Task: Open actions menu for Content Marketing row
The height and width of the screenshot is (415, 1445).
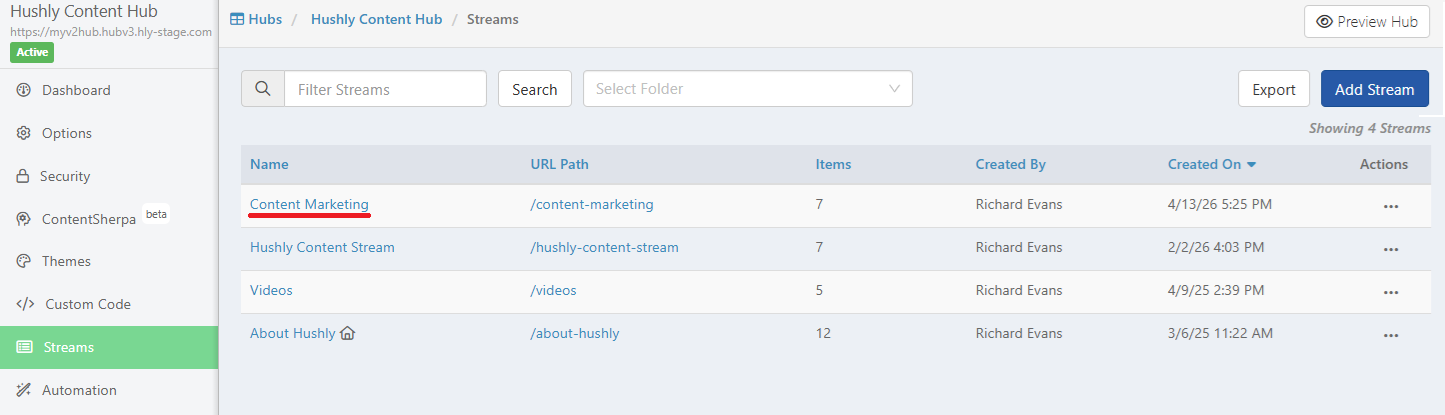Action: pyautogui.click(x=1390, y=206)
